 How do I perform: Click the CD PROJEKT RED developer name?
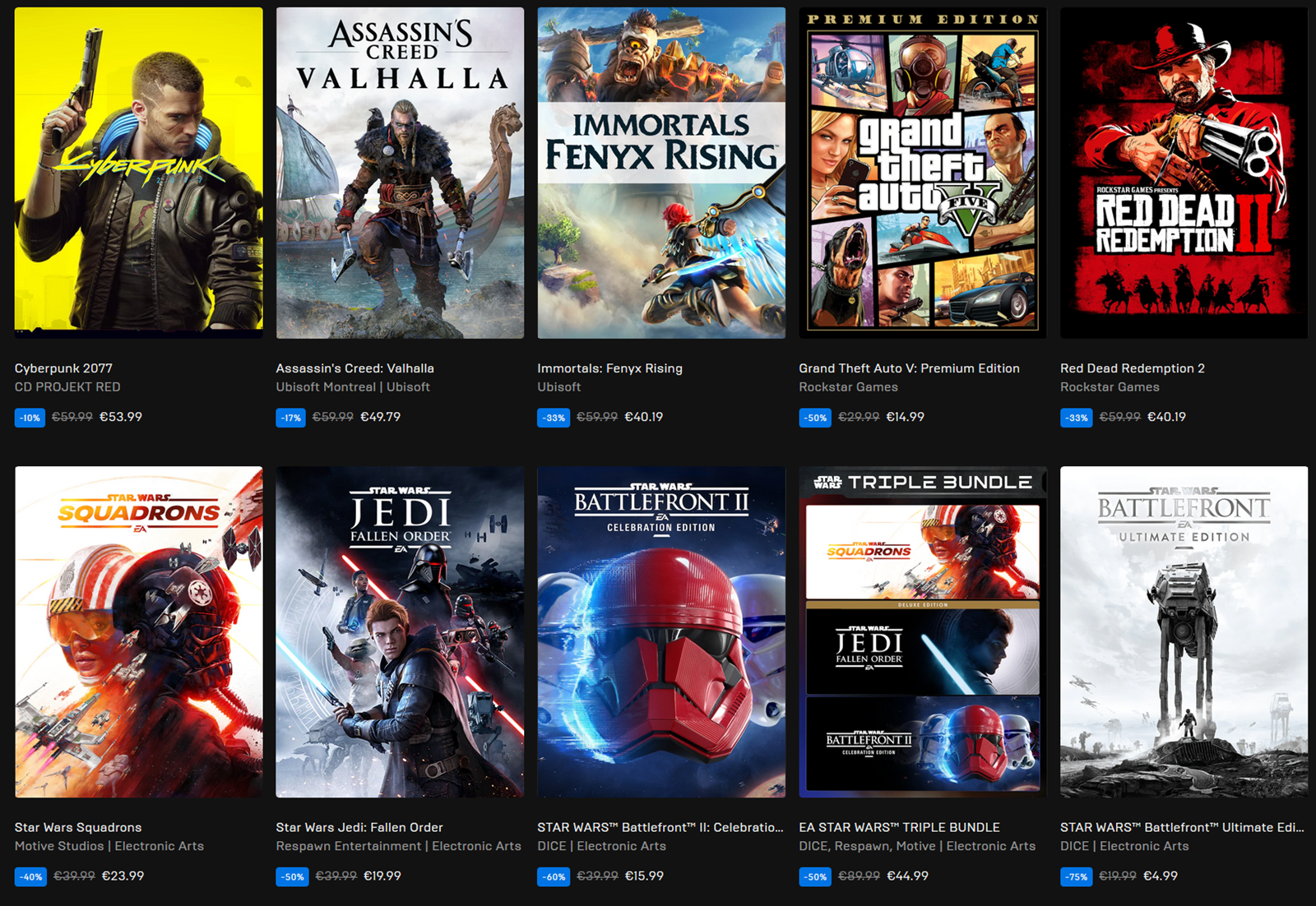click(x=67, y=386)
